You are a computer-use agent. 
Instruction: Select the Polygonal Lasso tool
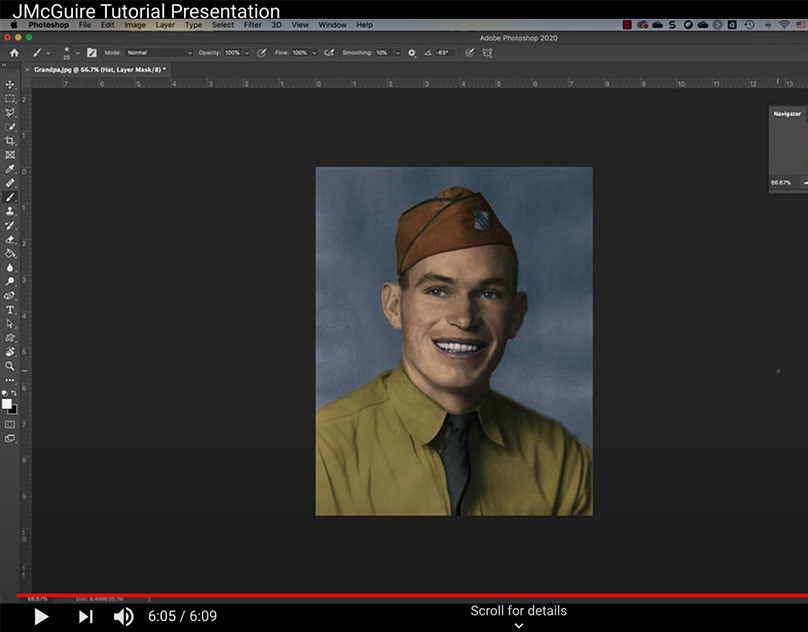(x=10, y=112)
